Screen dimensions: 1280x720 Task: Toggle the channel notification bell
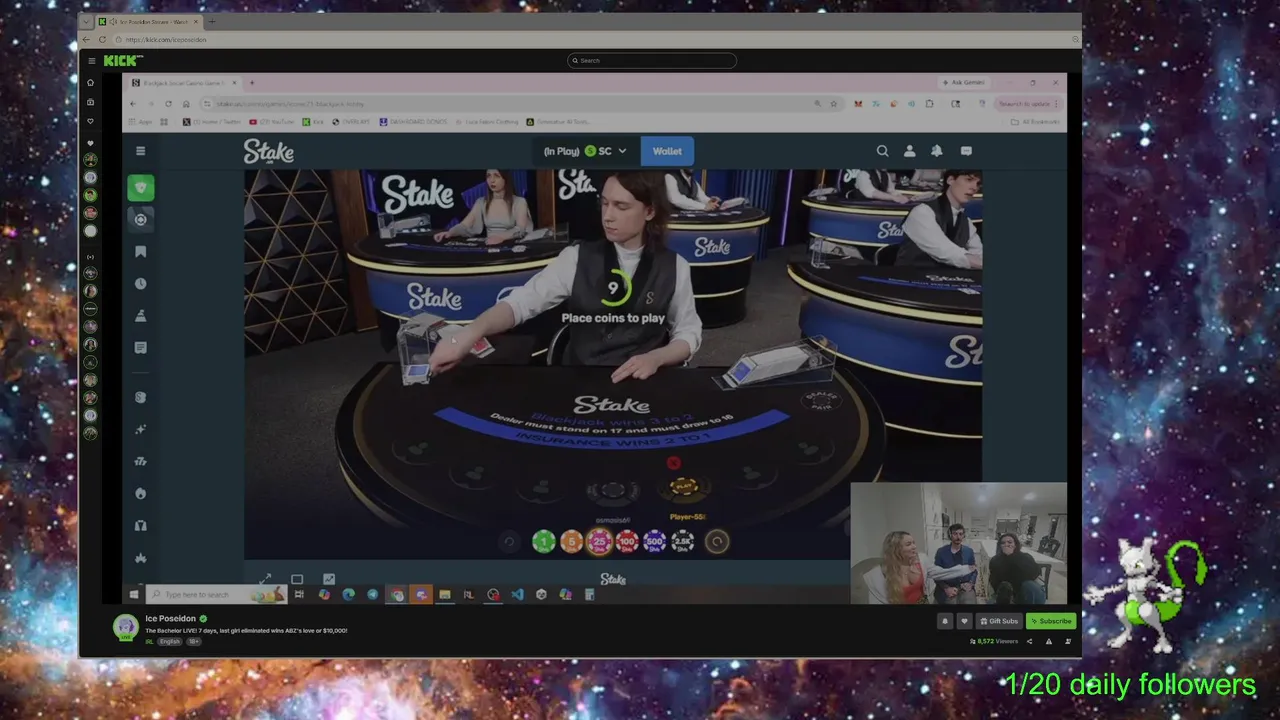pyautogui.click(x=945, y=621)
